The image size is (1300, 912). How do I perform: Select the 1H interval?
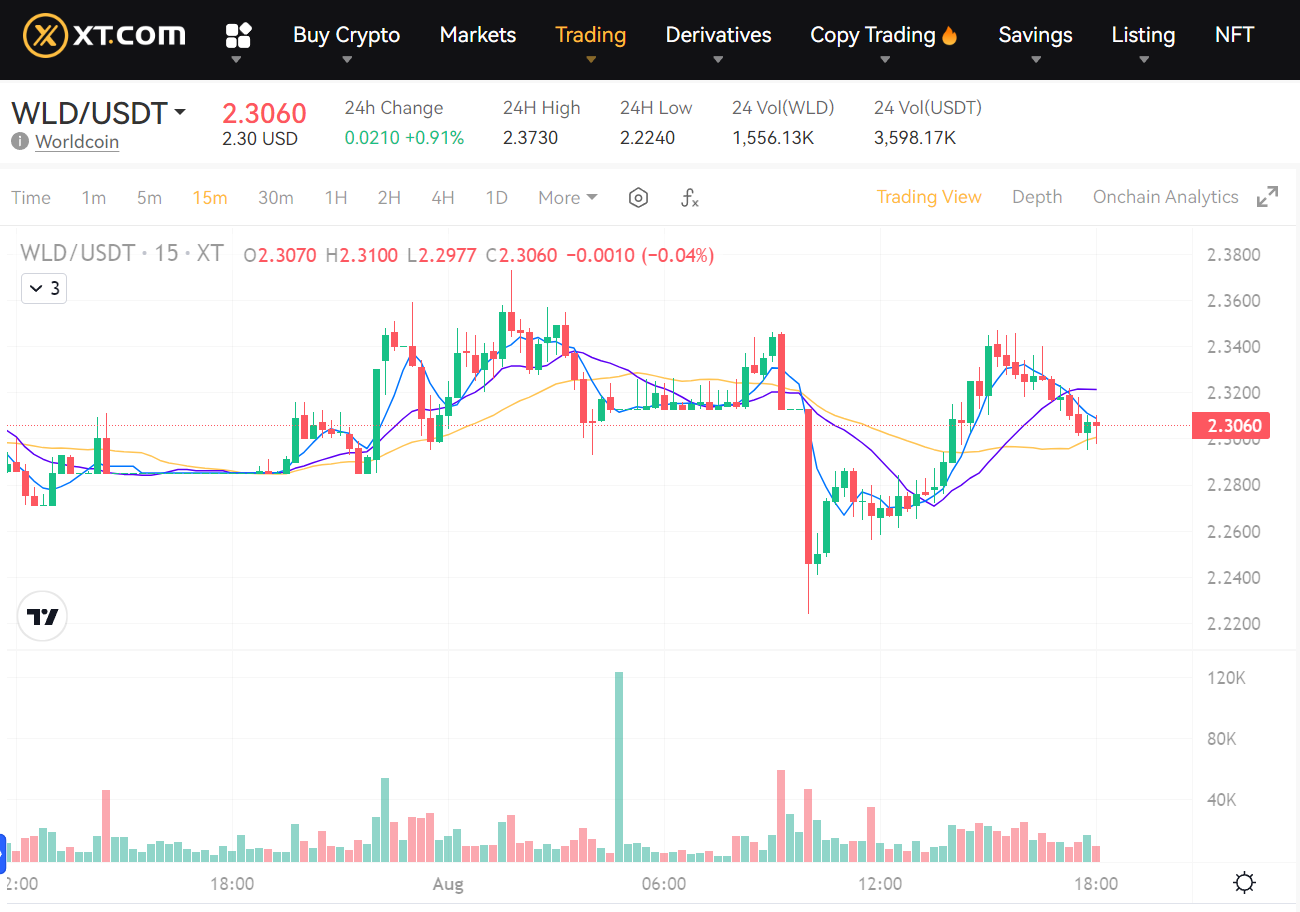pos(336,197)
